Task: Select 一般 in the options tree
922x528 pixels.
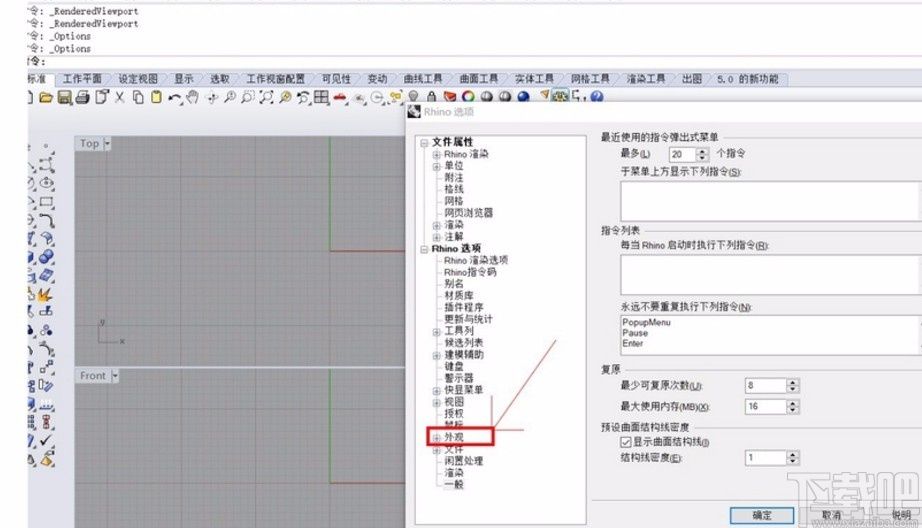Action: (x=454, y=484)
